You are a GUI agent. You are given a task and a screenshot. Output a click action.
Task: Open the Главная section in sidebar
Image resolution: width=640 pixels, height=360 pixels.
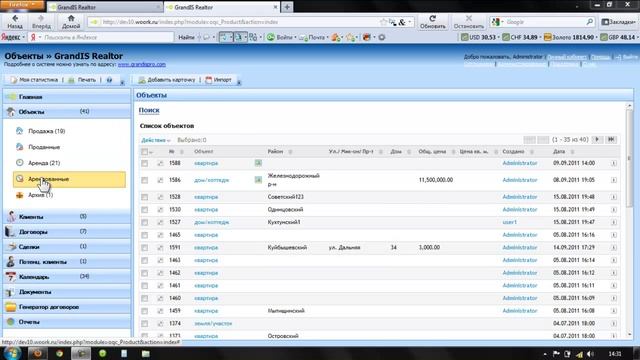[x=67, y=97]
